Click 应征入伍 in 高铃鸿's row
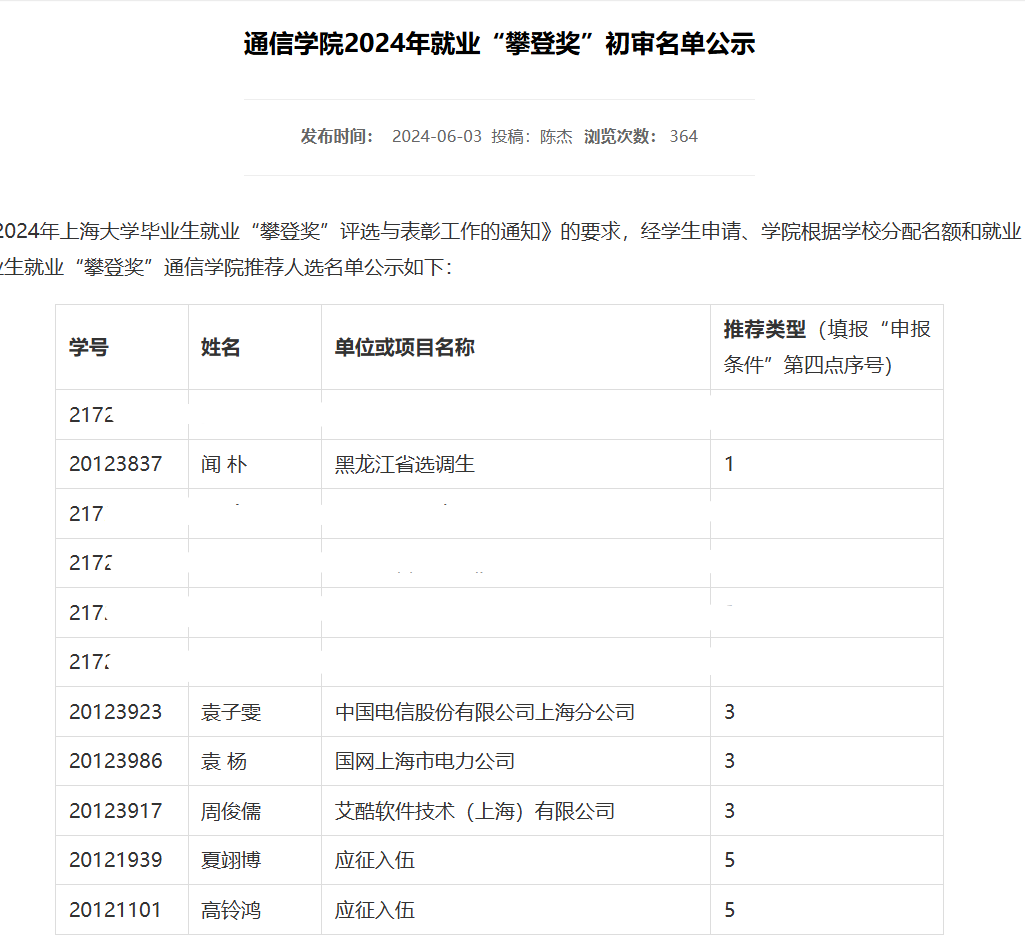The height and width of the screenshot is (950, 1025). (375, 910)
